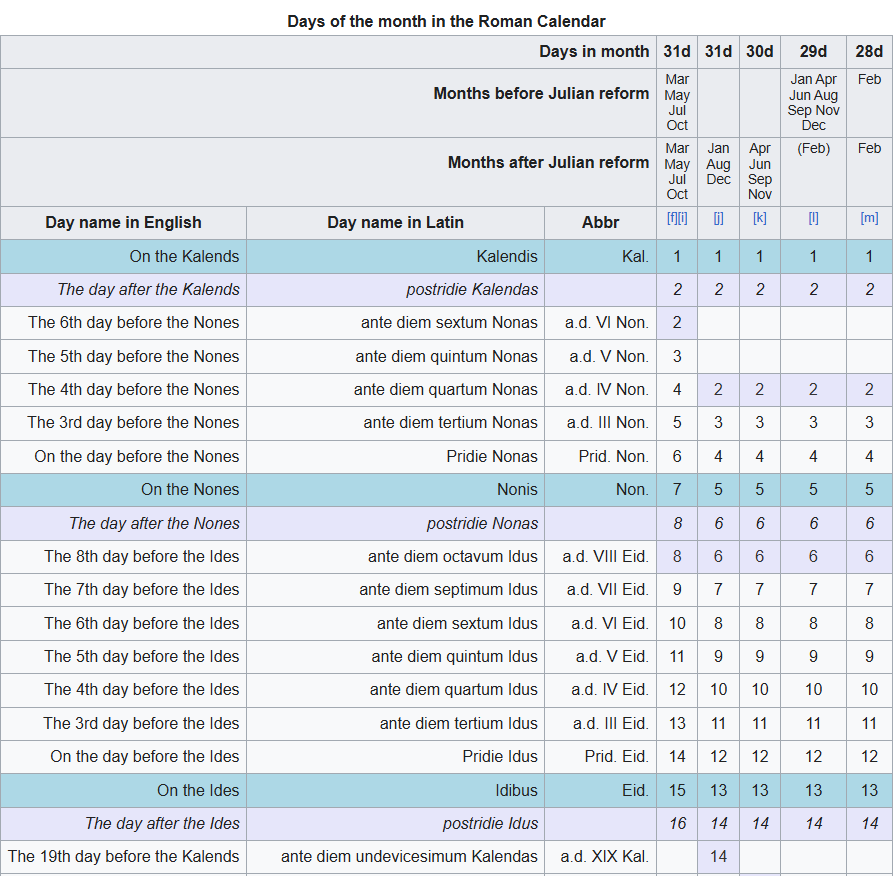
Task: Select the 'Months after Julian reform' header
Action: (548, 162)
